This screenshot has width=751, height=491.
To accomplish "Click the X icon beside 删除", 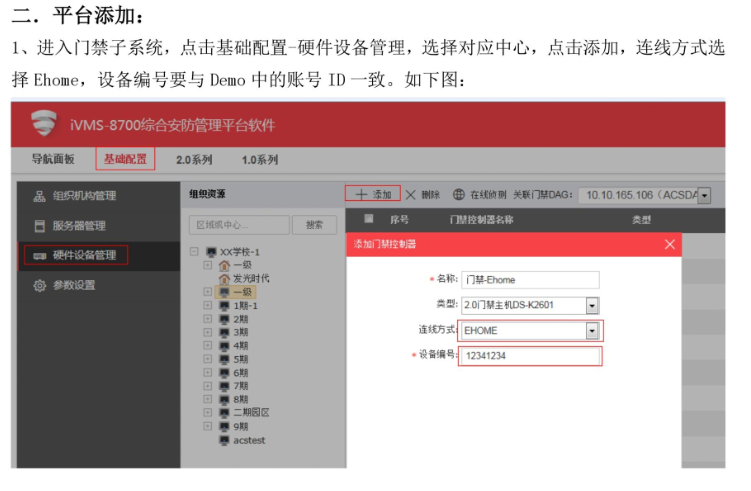I will (410, 194).
